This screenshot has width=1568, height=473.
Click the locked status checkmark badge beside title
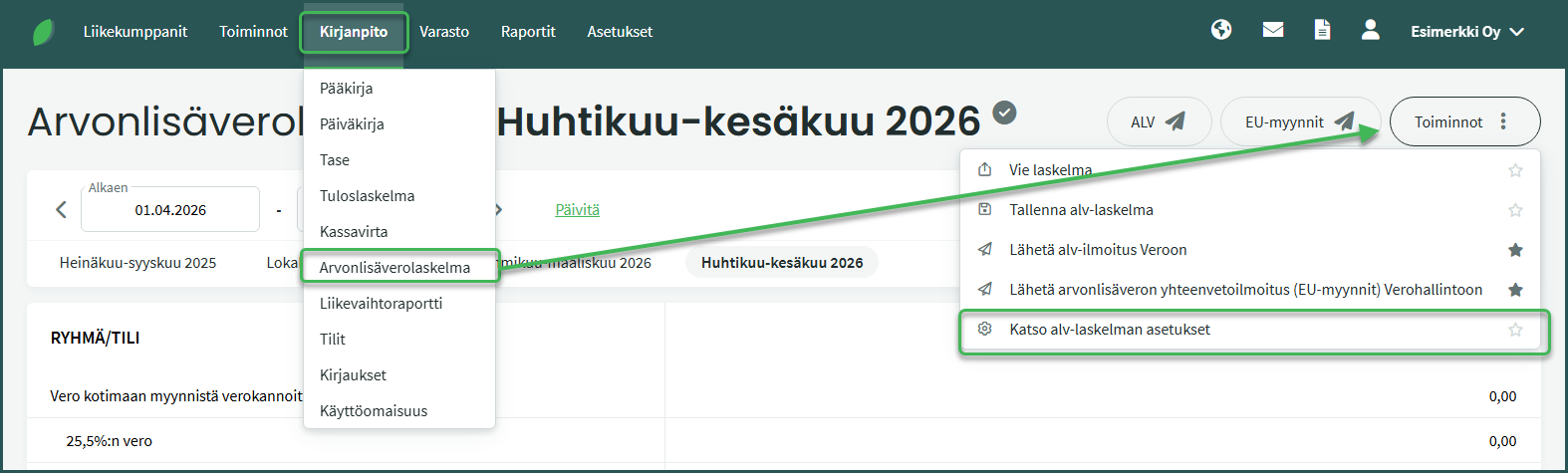tap(1005, 113)
